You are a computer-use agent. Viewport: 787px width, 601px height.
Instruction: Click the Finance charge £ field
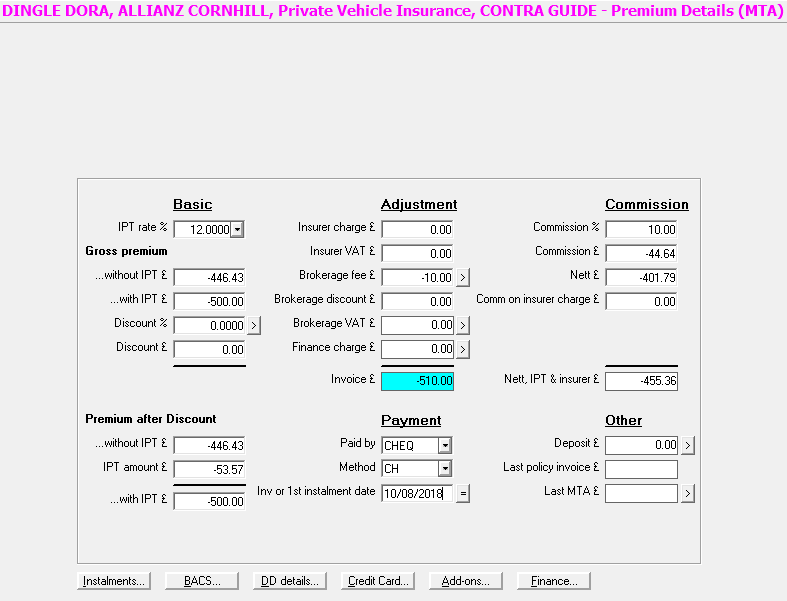tap(417, 349)
